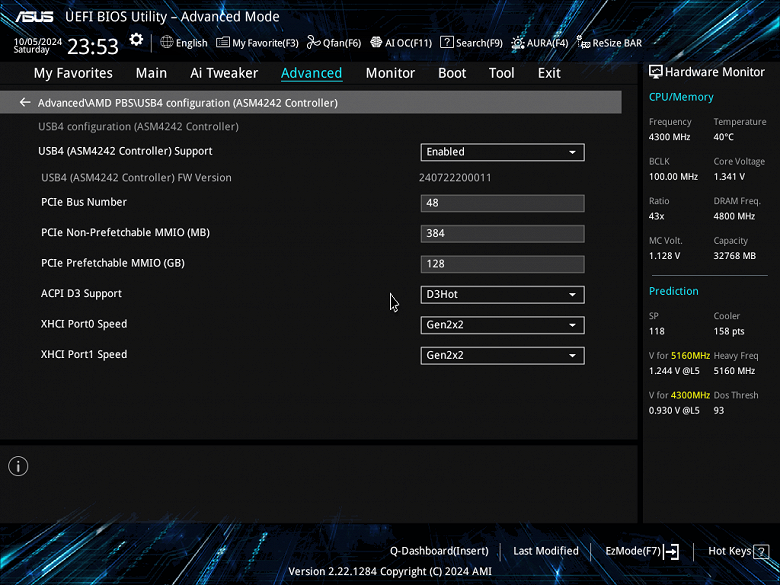Click PCIe Prefetchable MMIO field

coord(502,264)
